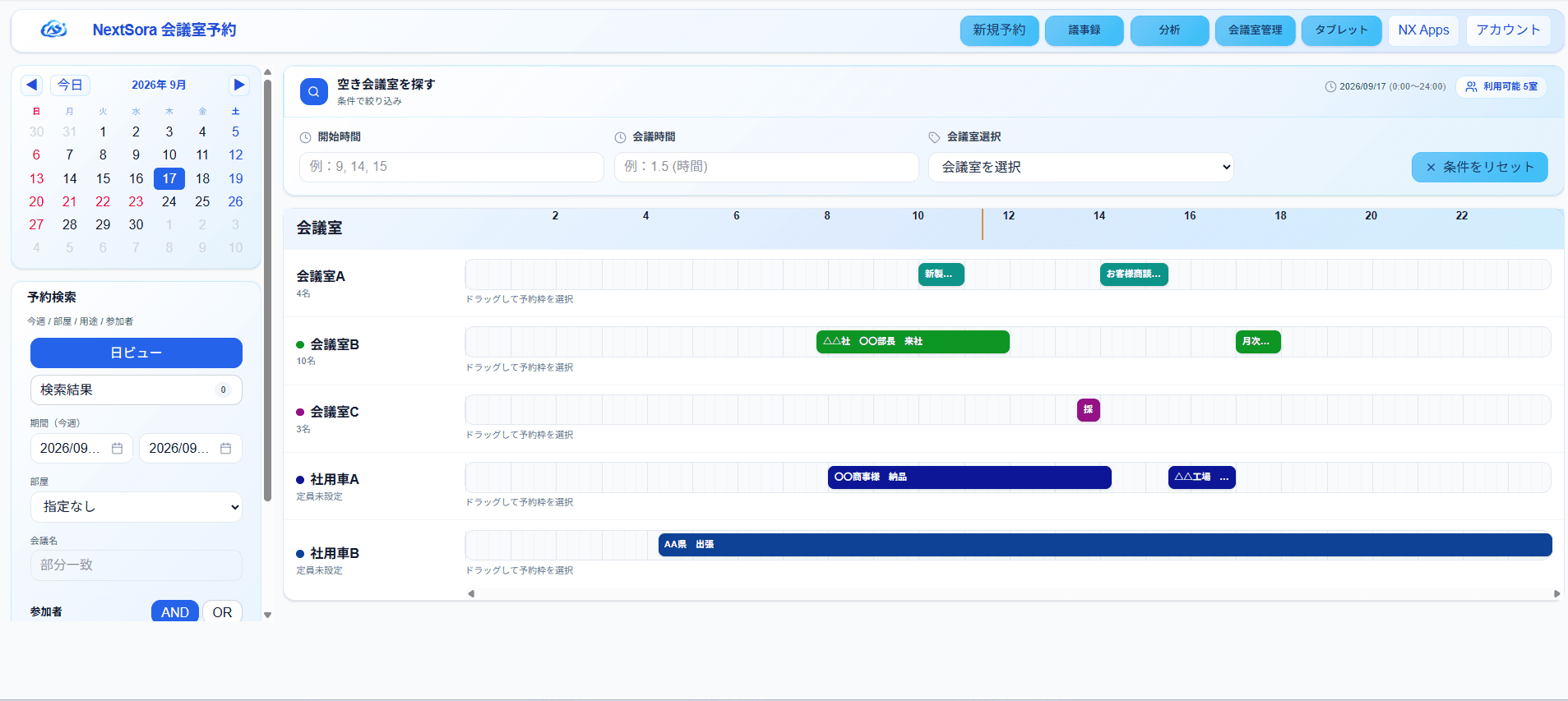
Task: Open the 月次 booking in 会議室B
Action: [1258, 342]
